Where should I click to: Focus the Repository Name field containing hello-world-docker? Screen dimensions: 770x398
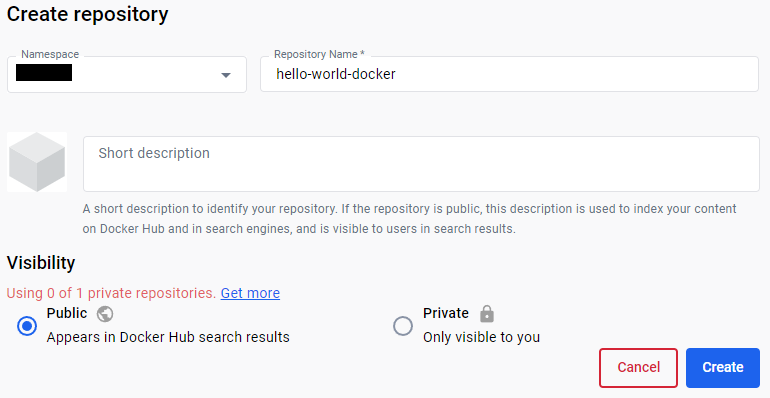509,74
